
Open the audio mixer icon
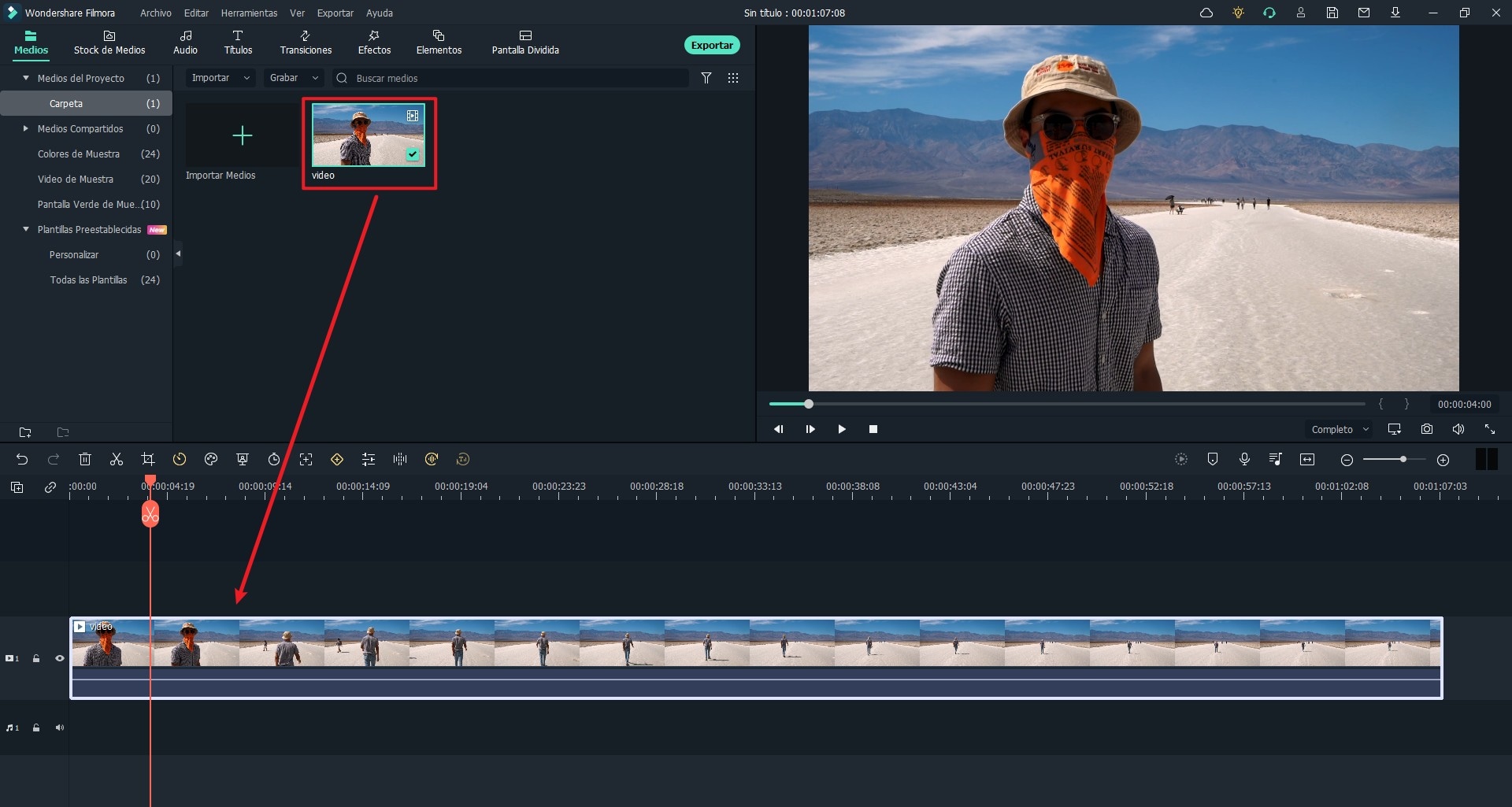tap(1276, 459)
